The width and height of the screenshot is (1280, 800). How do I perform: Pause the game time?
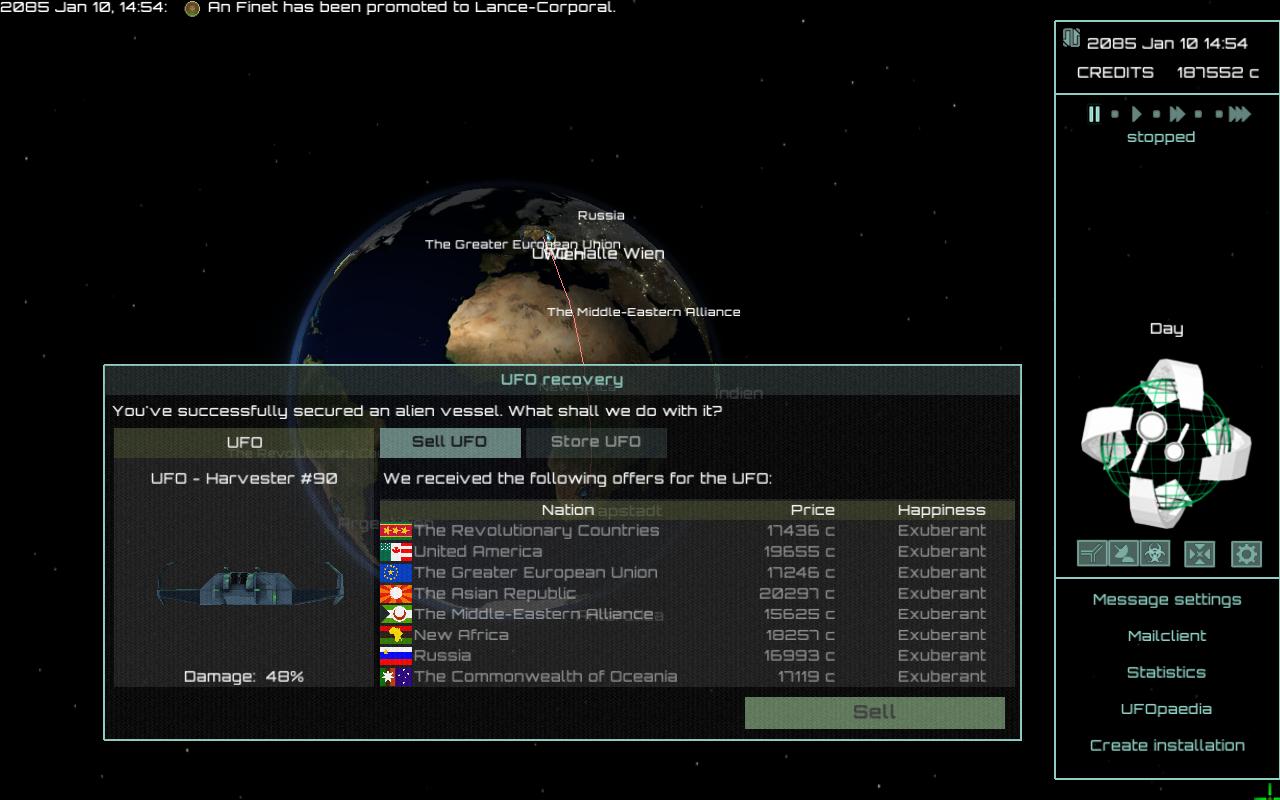coord(1094,114)
